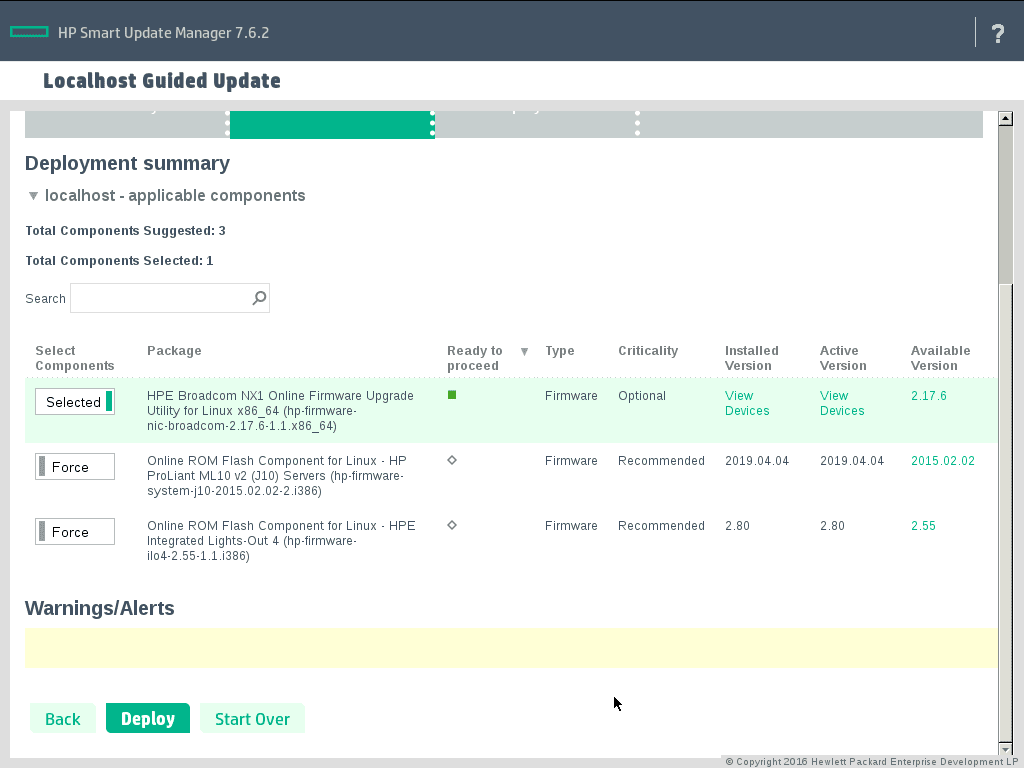Toggle the Selected switch for Broadcom firmware
Screen dimensions: 1024x768
click(x=75, y=402)
